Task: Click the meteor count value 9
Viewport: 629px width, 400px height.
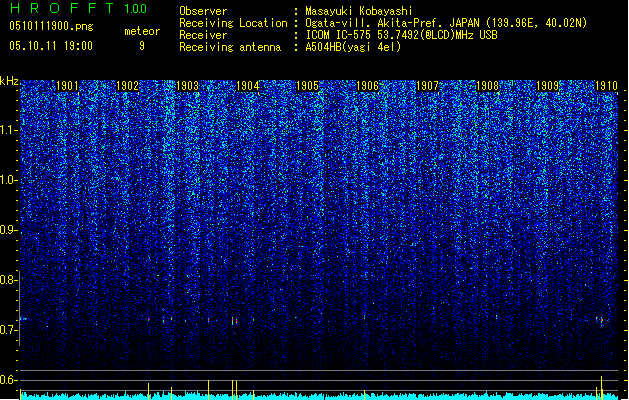Action: point(142,46)
